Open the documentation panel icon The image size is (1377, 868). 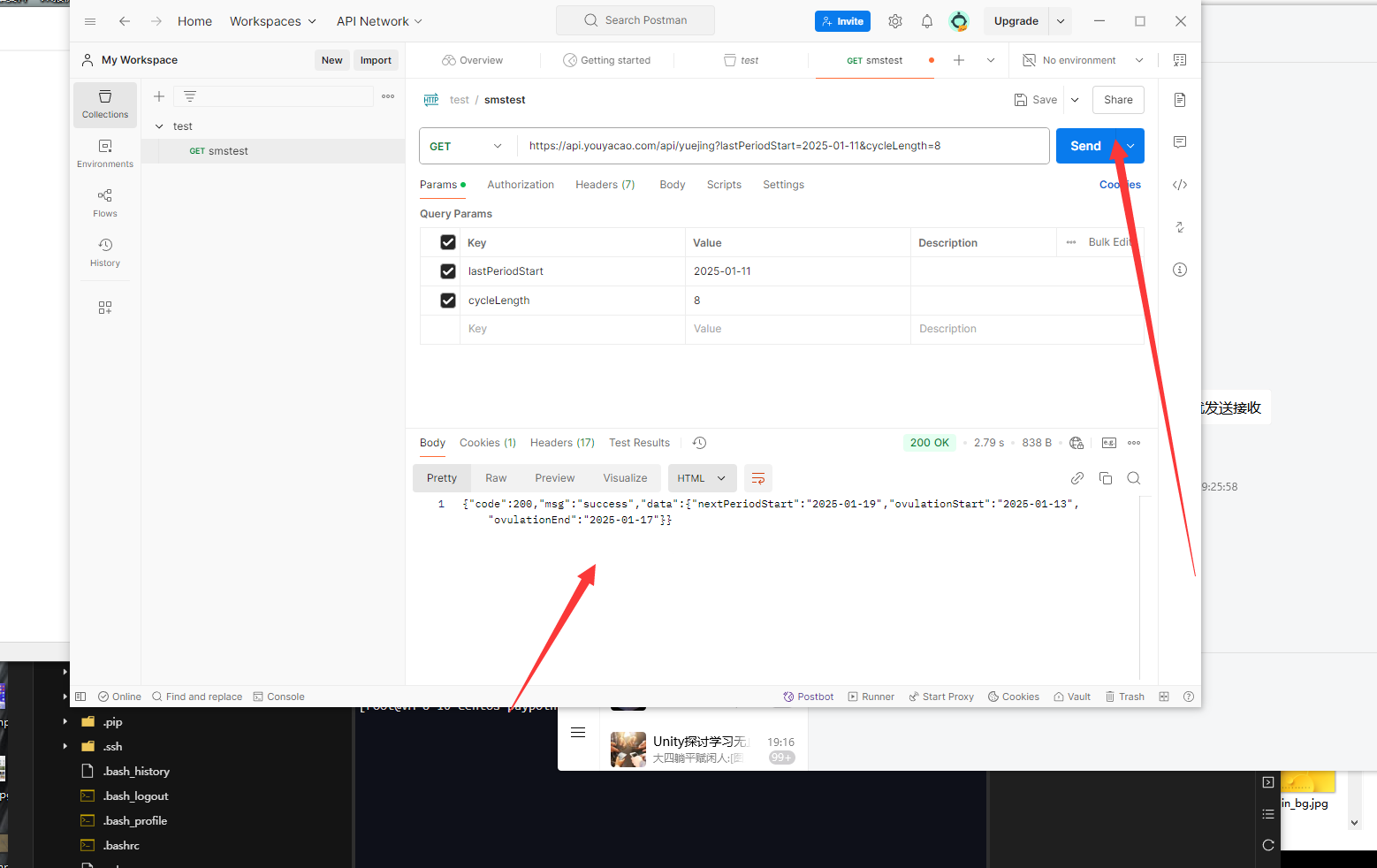(x=1180, y=100)
